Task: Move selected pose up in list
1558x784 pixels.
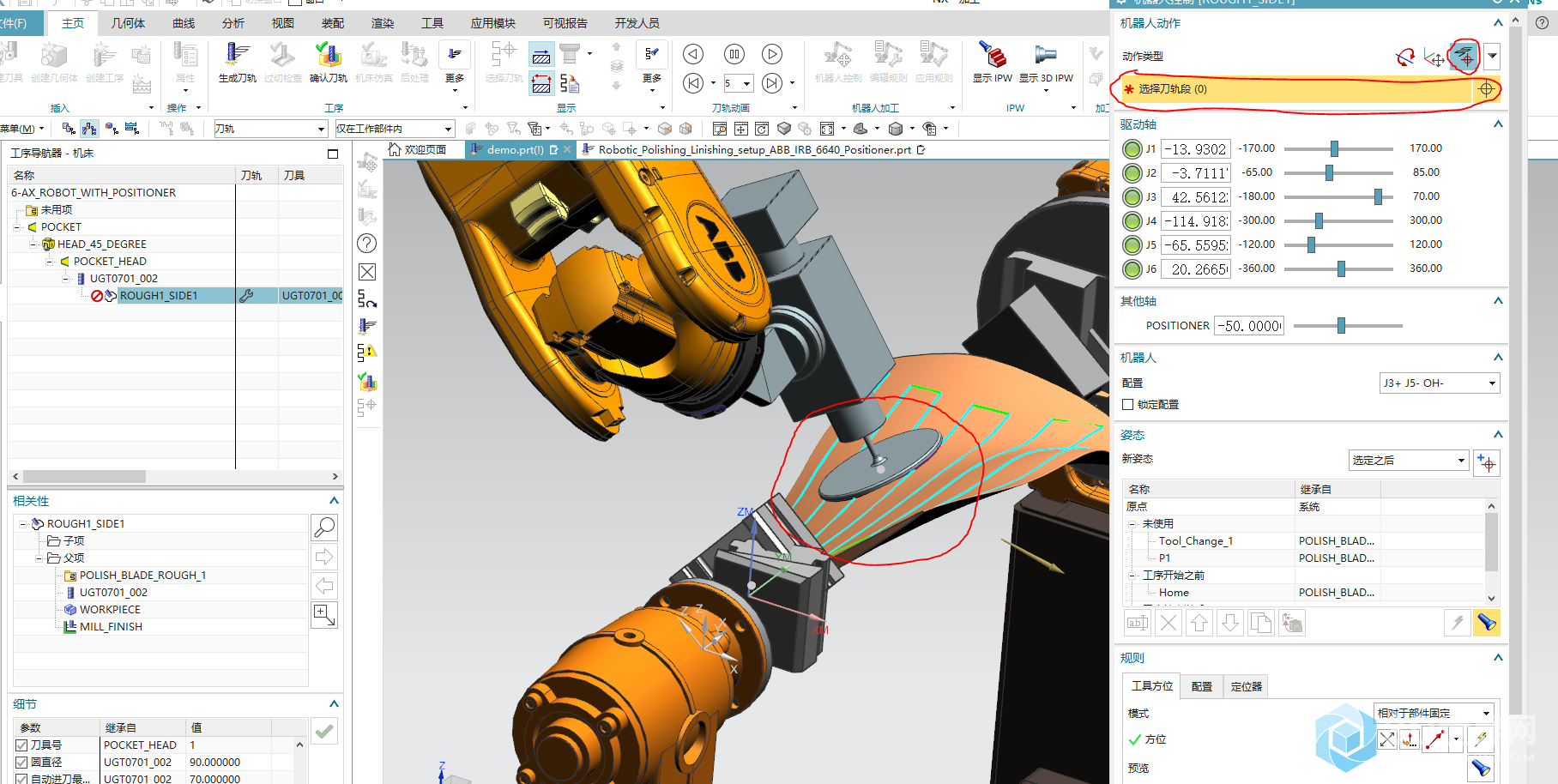Action: pos(1199,624)
